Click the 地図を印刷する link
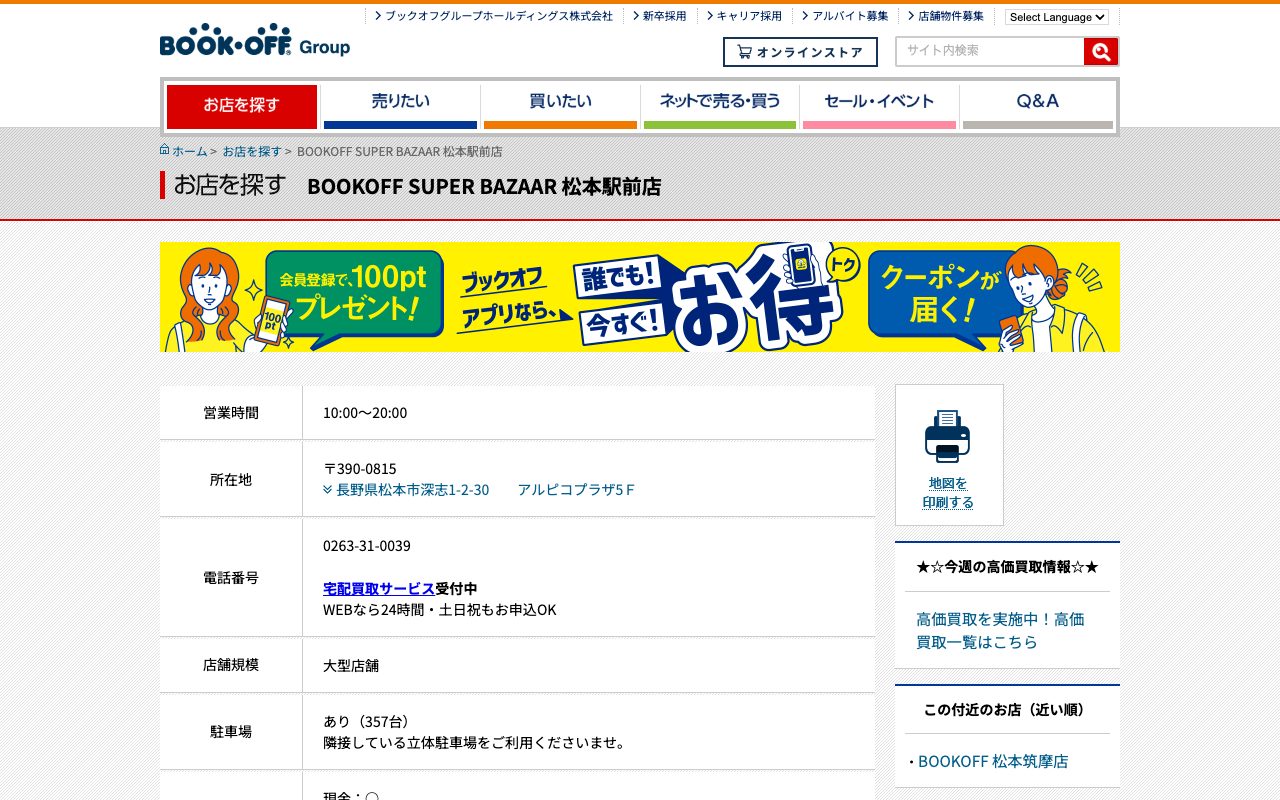This screenshot has height=800, width=1280. [x=948, y=493]
